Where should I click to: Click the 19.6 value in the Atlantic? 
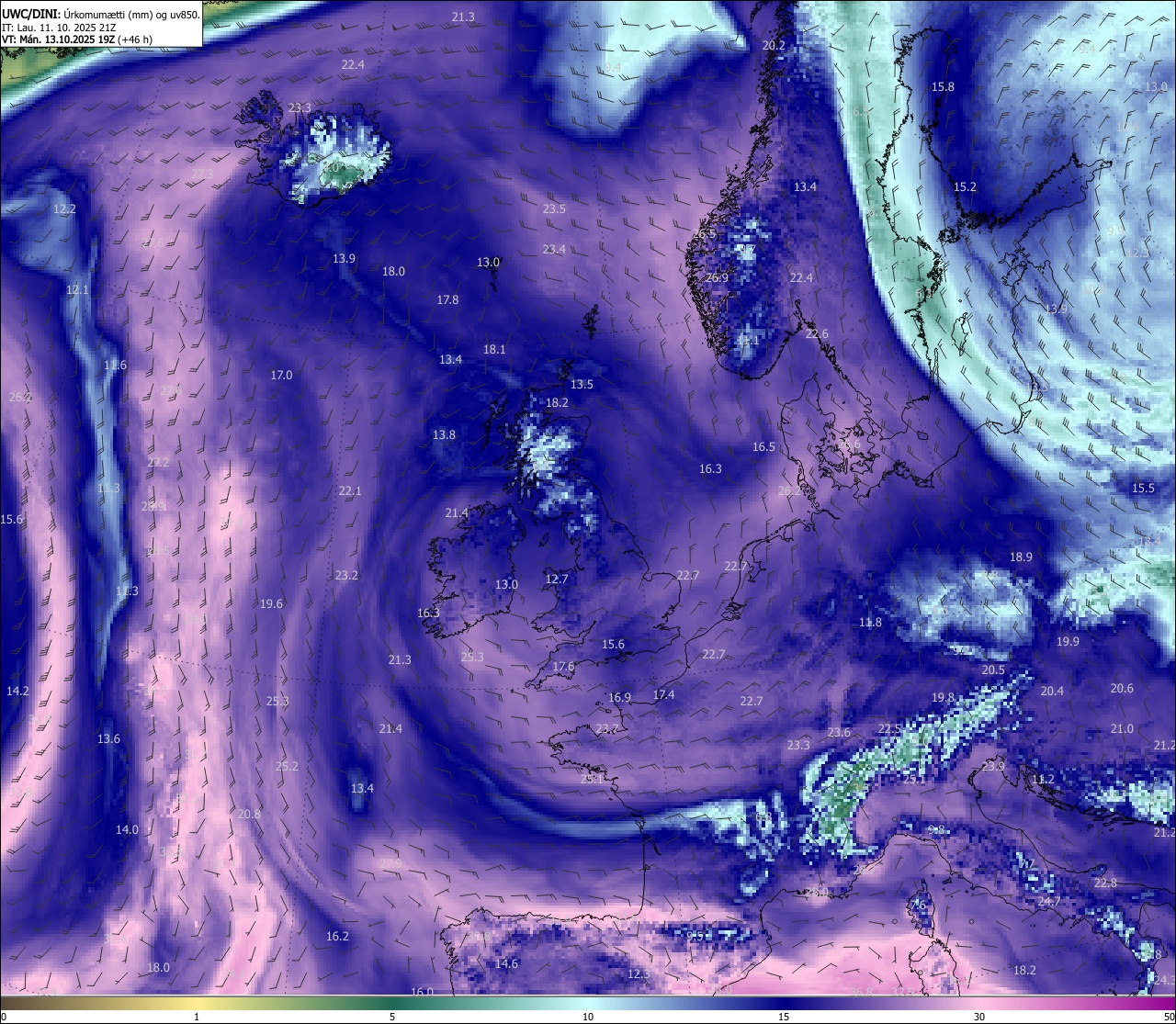(x=271, y=604)
